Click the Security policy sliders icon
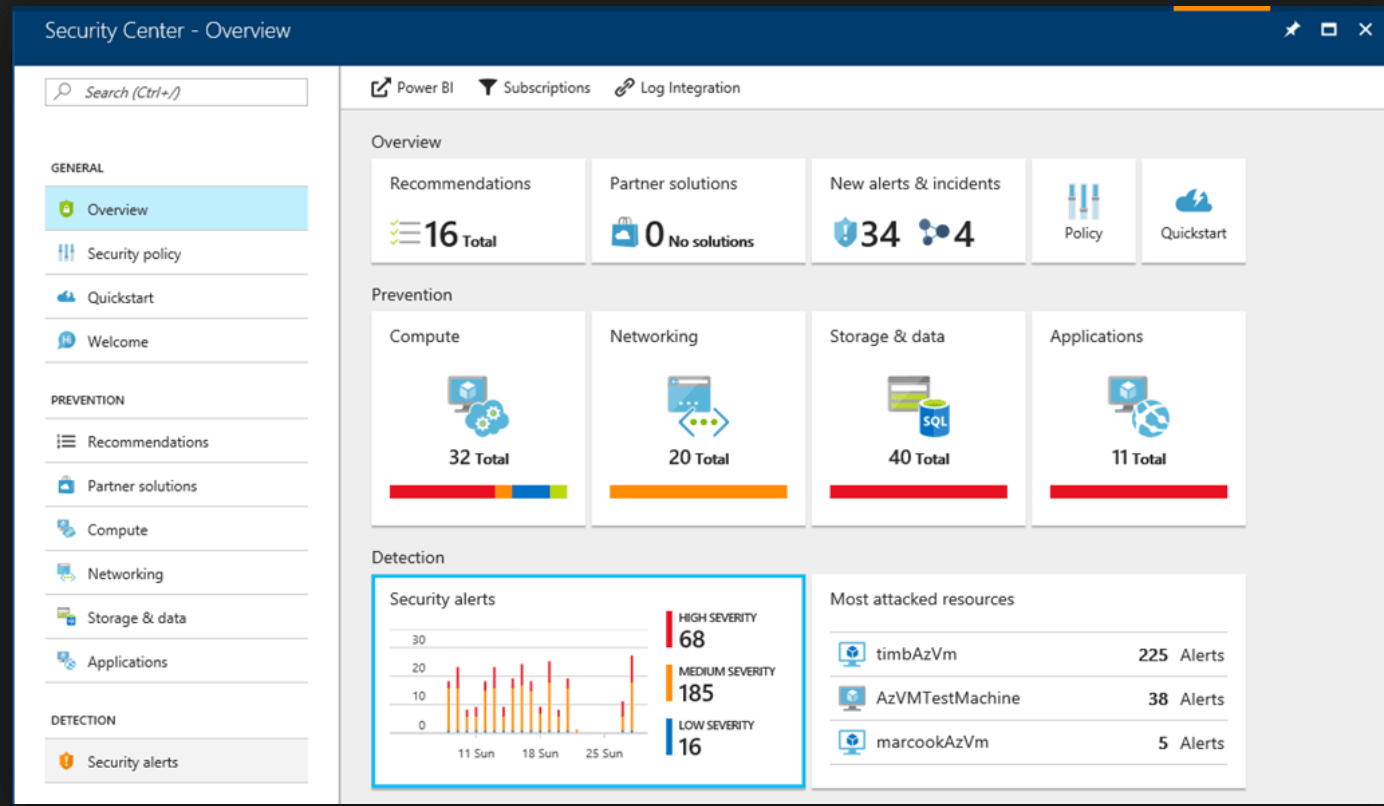1384x806 pixels. [67, 253]
